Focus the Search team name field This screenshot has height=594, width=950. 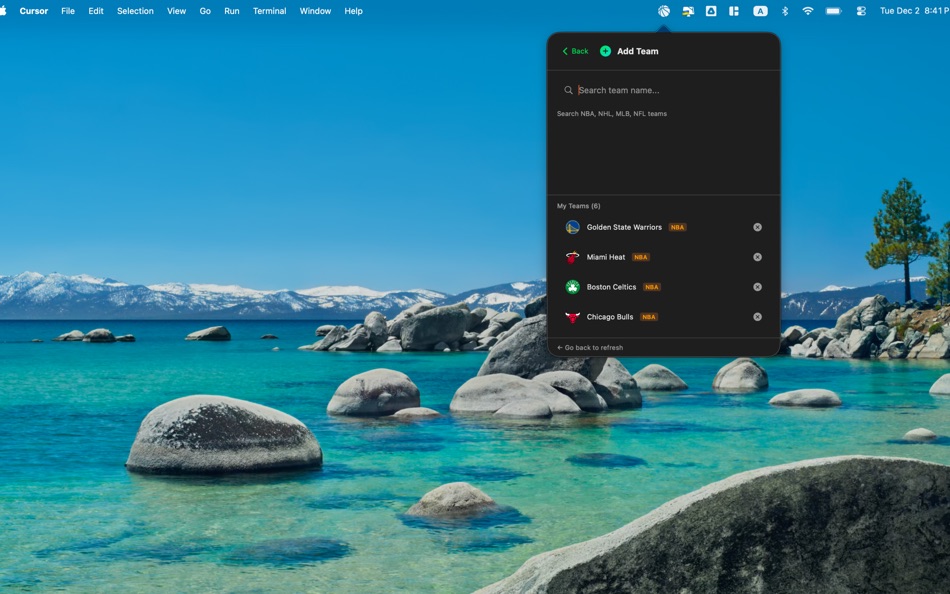[663, 90]
